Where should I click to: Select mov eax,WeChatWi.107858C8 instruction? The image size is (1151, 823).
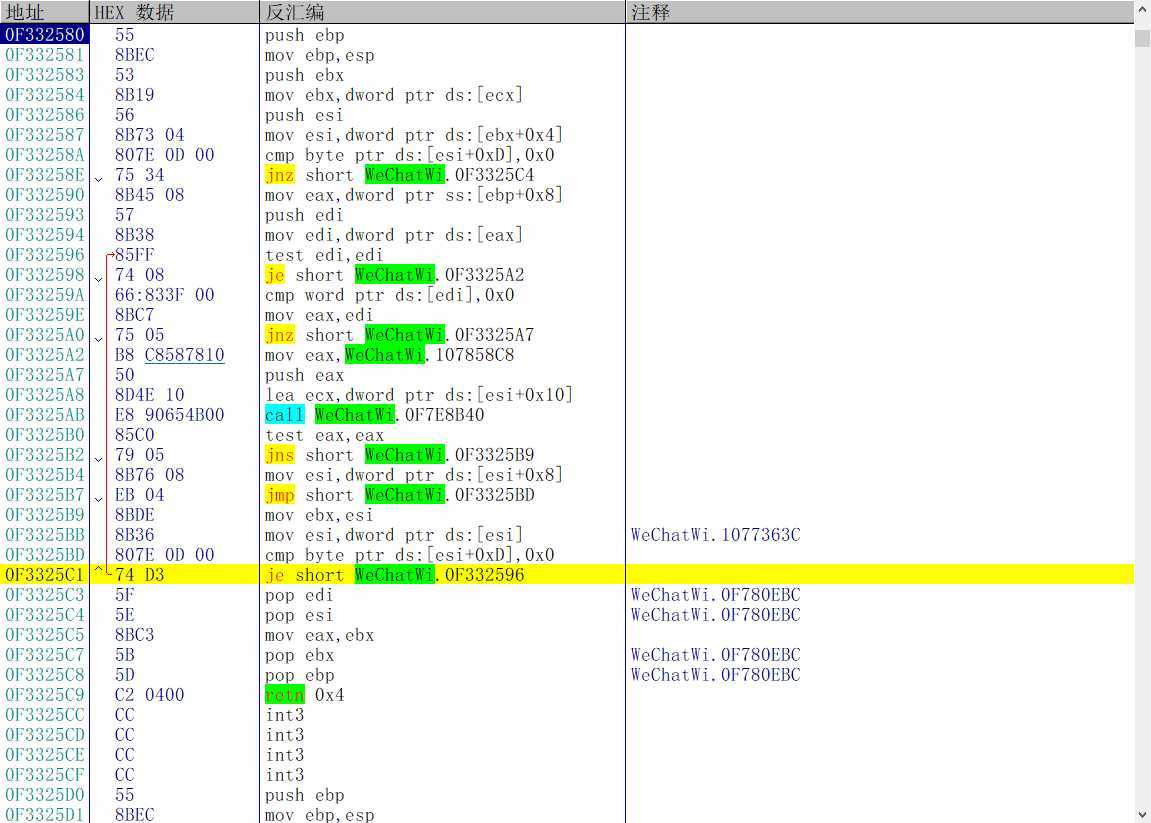pos(390,355)
